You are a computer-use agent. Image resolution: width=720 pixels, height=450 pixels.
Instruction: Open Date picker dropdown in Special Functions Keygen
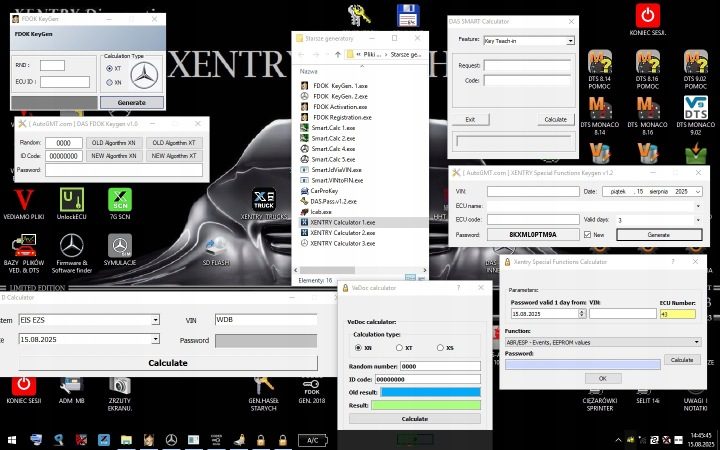point(698,191)
